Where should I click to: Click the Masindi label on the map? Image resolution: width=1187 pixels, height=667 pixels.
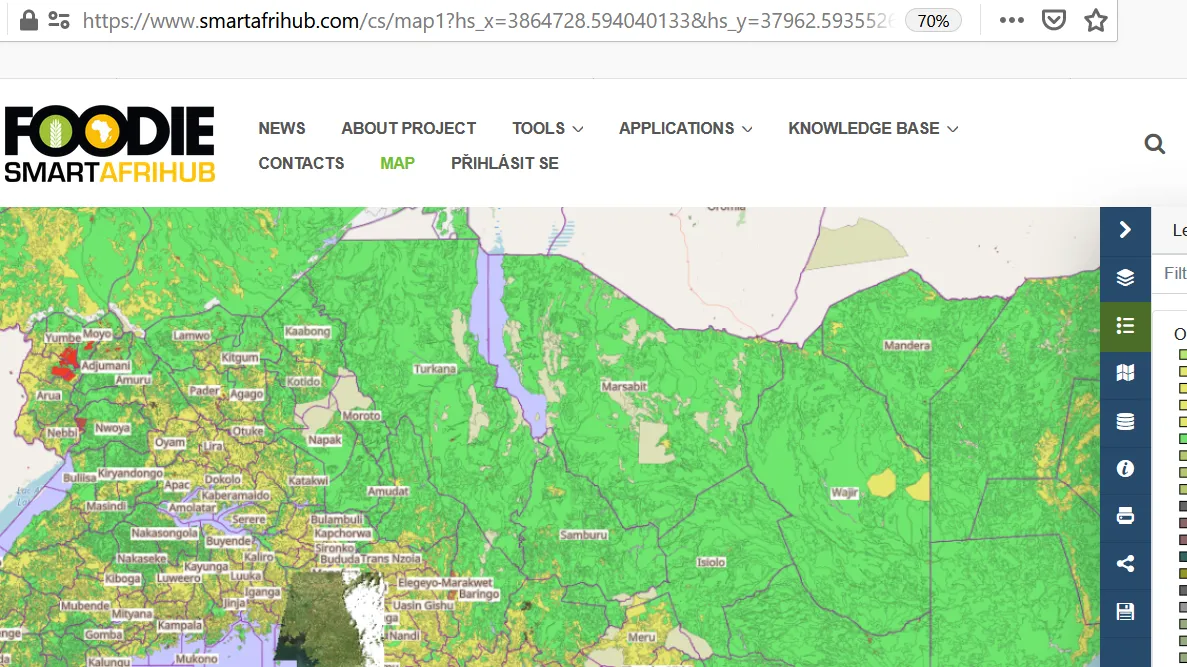pos(105,506)
